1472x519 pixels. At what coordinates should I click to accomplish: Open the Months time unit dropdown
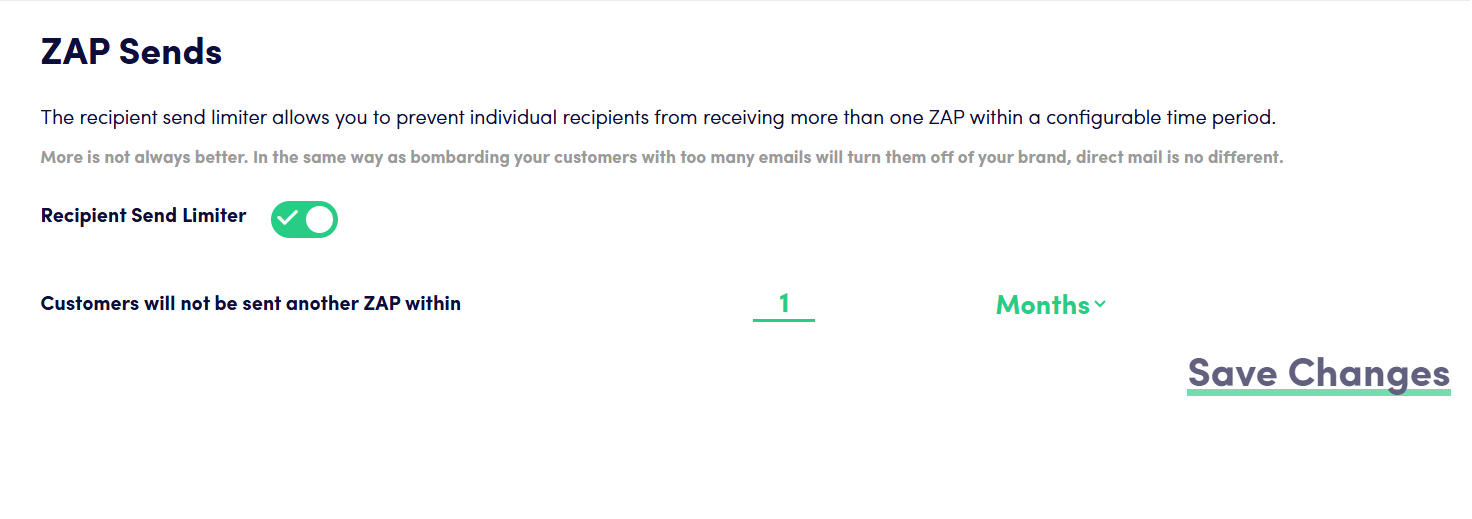[1050, 304]
